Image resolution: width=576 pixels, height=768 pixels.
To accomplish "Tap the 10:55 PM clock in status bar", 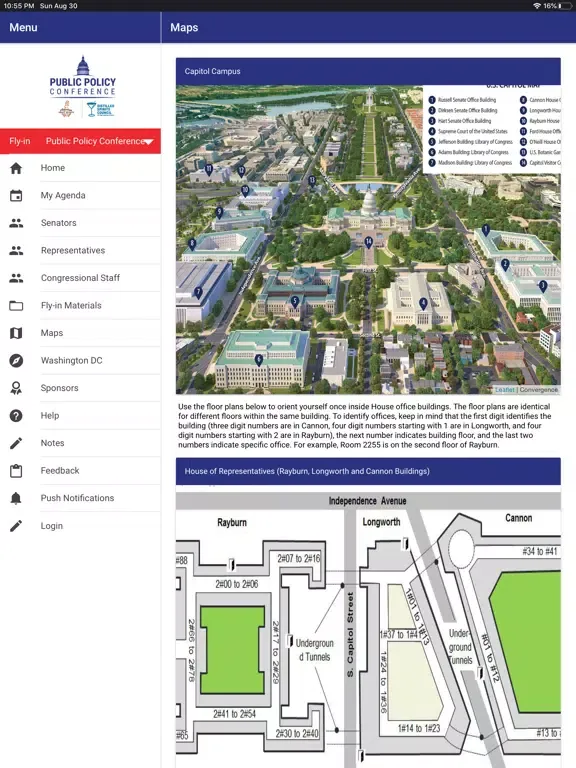I will pyautogui.click(x=19, y=6).
